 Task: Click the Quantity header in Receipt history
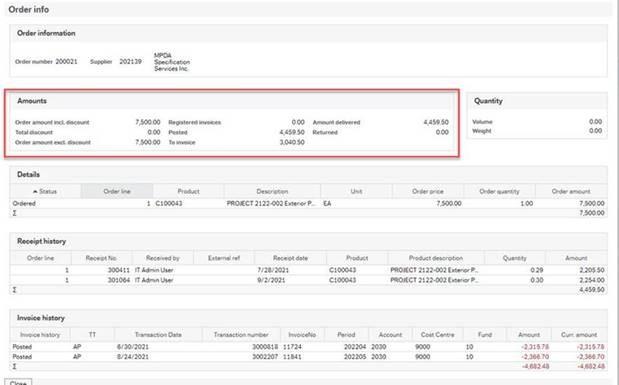tap(514, 258)
